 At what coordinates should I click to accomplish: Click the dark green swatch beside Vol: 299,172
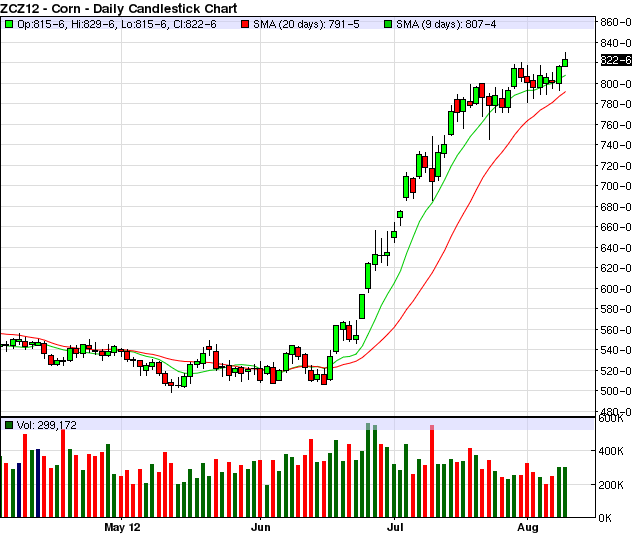pos(9,425)
